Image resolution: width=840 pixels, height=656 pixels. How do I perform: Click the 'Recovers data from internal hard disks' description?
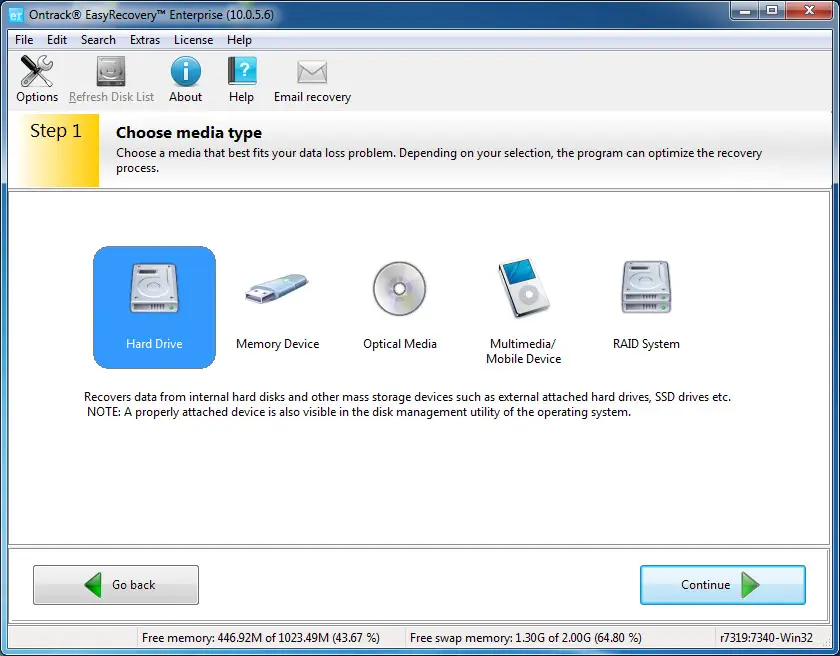(x=408, y=397)
